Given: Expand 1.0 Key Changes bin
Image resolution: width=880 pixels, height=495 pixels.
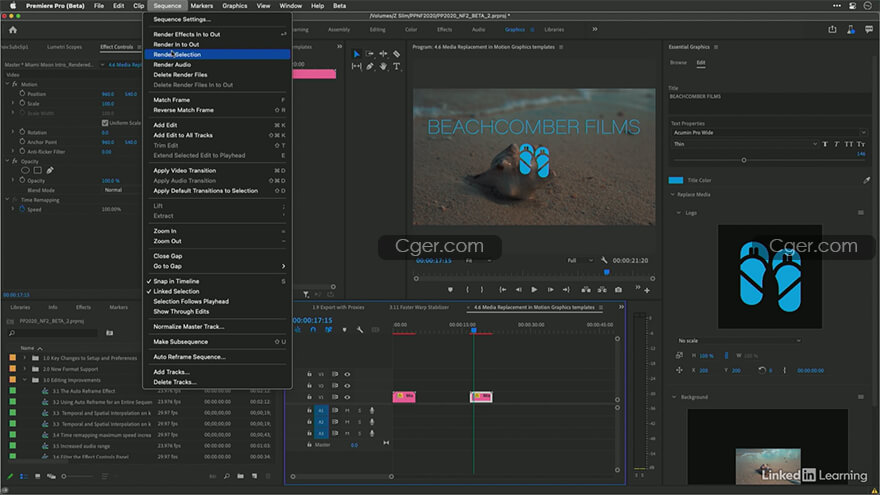Looking at the screenshot, I should pyautogui.click(x=25, y=358).
